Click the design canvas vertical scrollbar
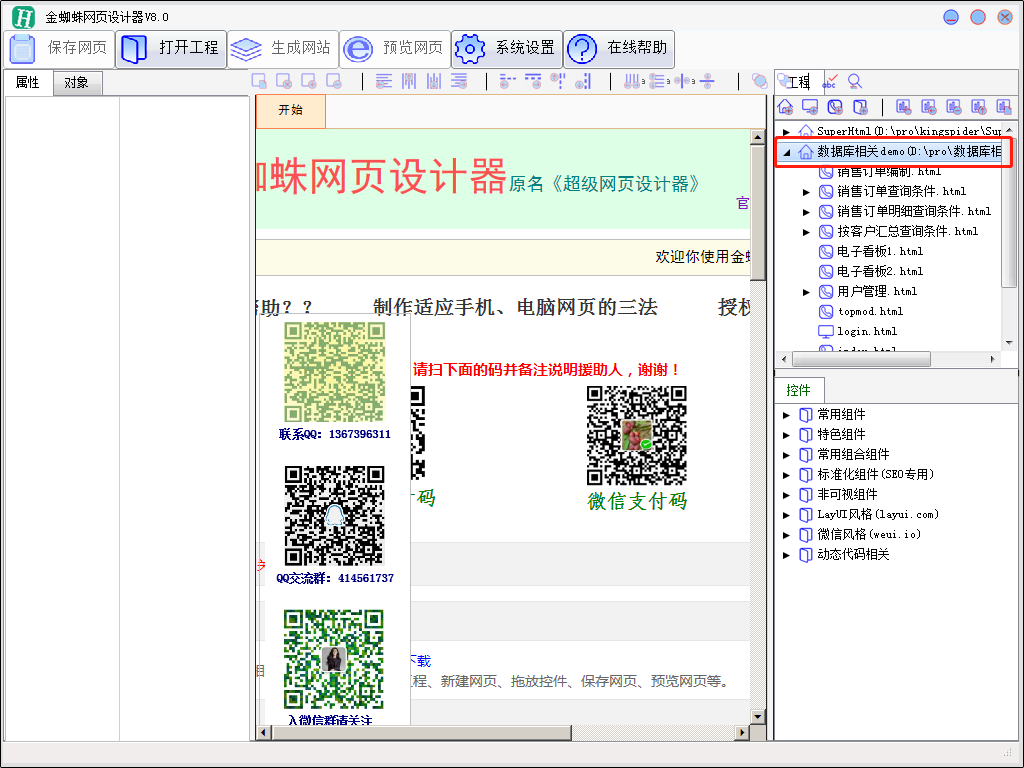This screenshot has width=1024, height=768. (758, 426)
